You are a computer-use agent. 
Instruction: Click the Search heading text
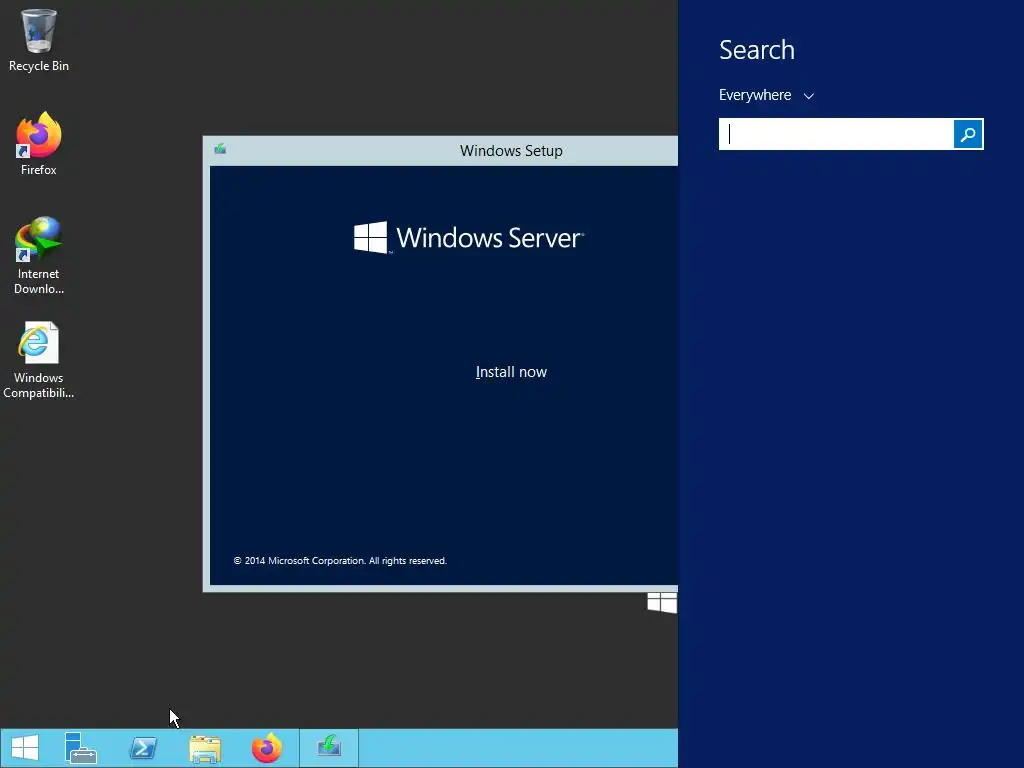click(x=757, y=50)
